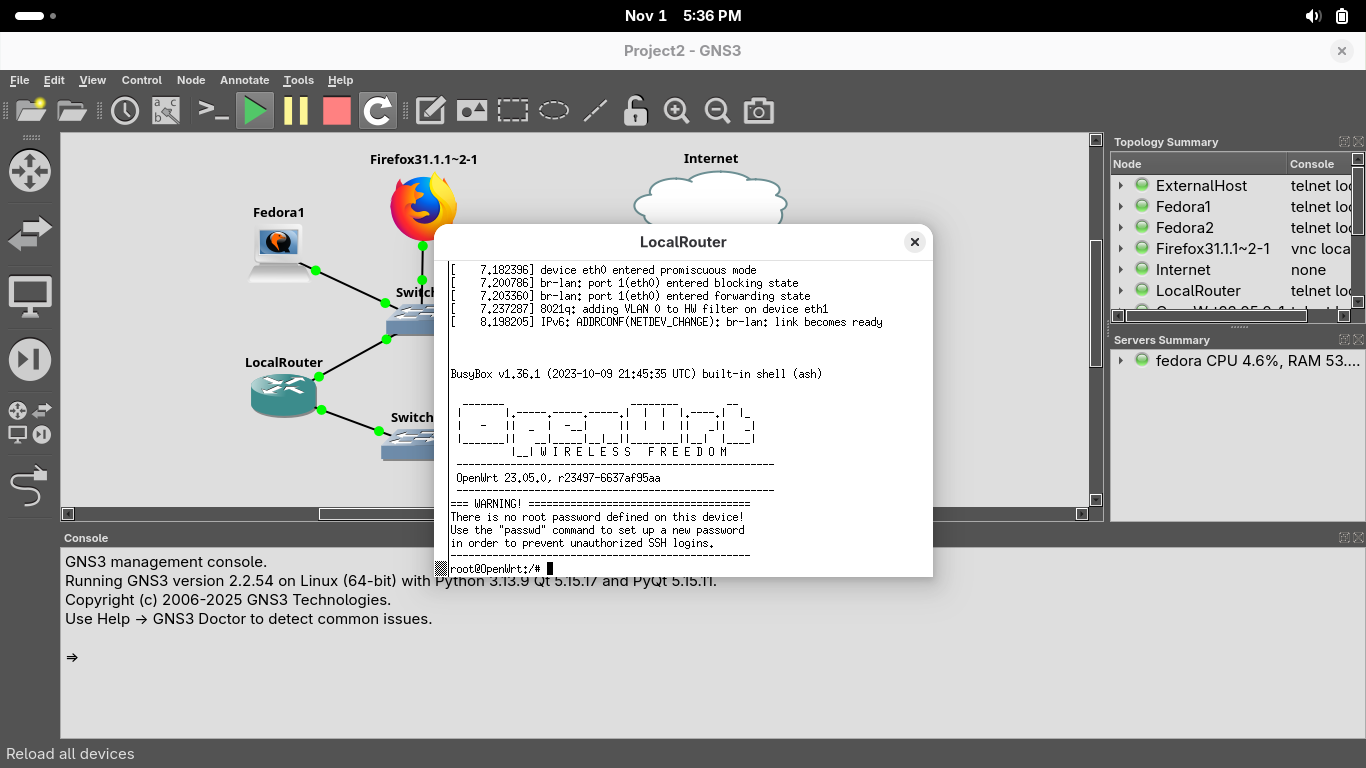The width and height of the screenshot is (1366, 768).
Task: Close the LocalRouter console window
Action: point(914,242)
